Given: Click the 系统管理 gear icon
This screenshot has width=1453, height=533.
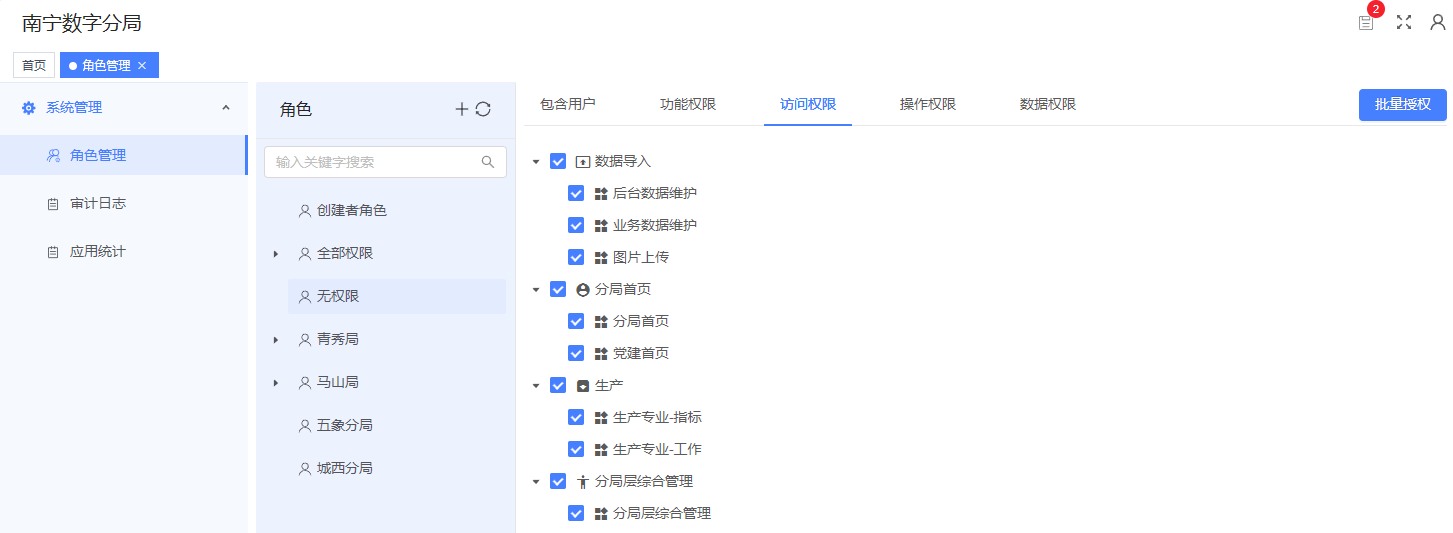Looking at the screenshot, I should pyautogui.click(x=29, y=108).
